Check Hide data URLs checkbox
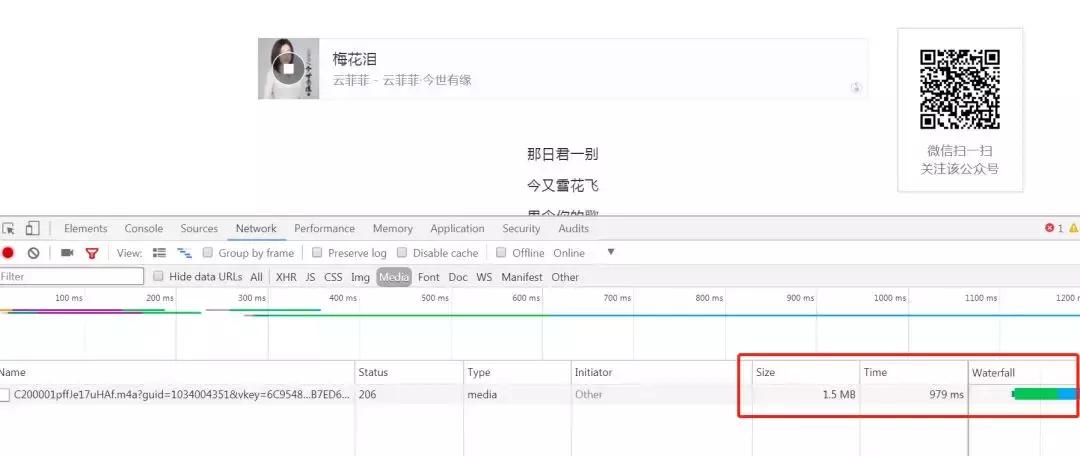Viewport: 1080px width, 456px height. point(158,276)
